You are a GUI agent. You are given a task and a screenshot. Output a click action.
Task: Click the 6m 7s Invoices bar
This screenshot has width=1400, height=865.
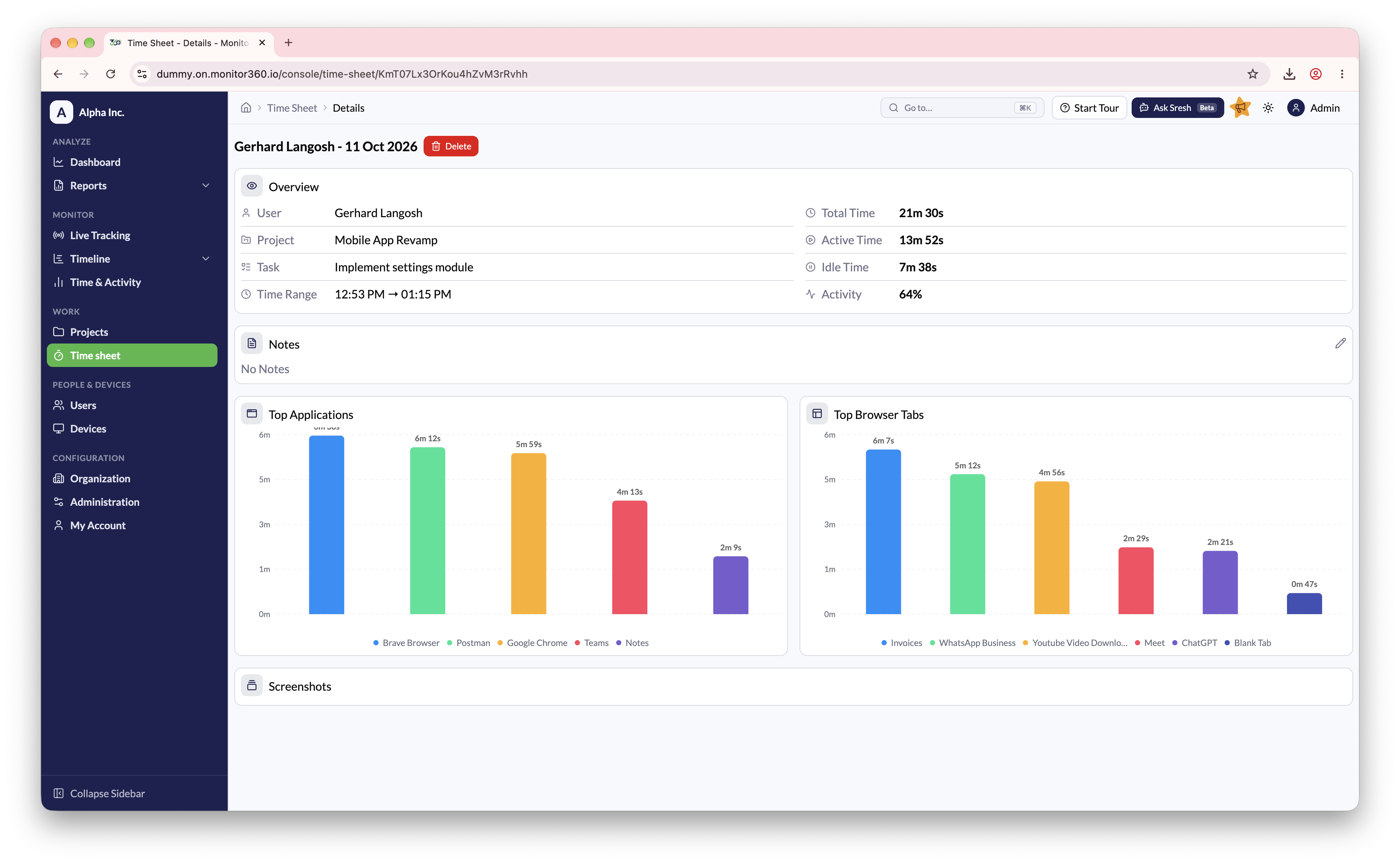(x=883, y=531)
